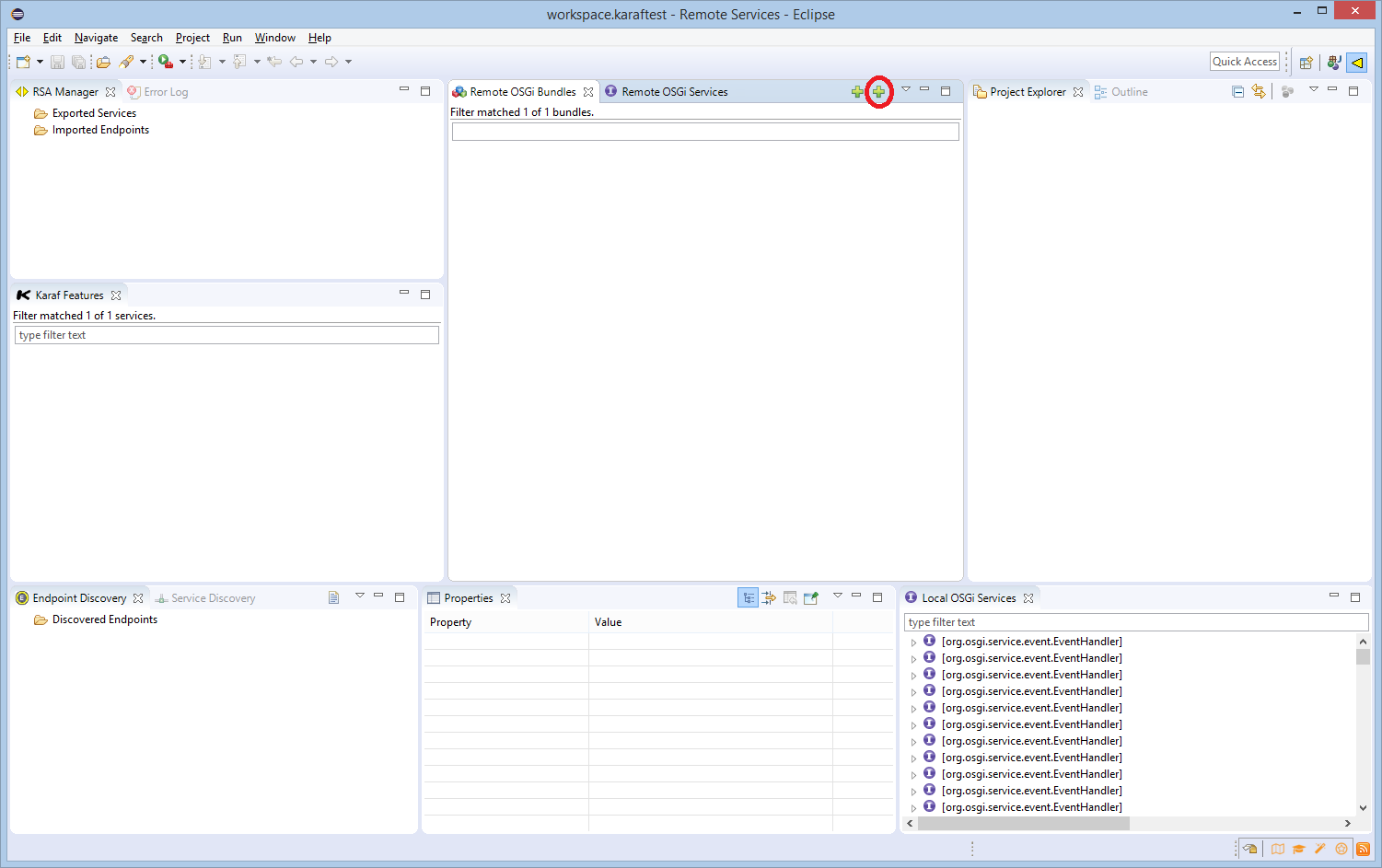1382x868 pixels.
Task: Click the Save disk icon
Action: pos(57,62)
